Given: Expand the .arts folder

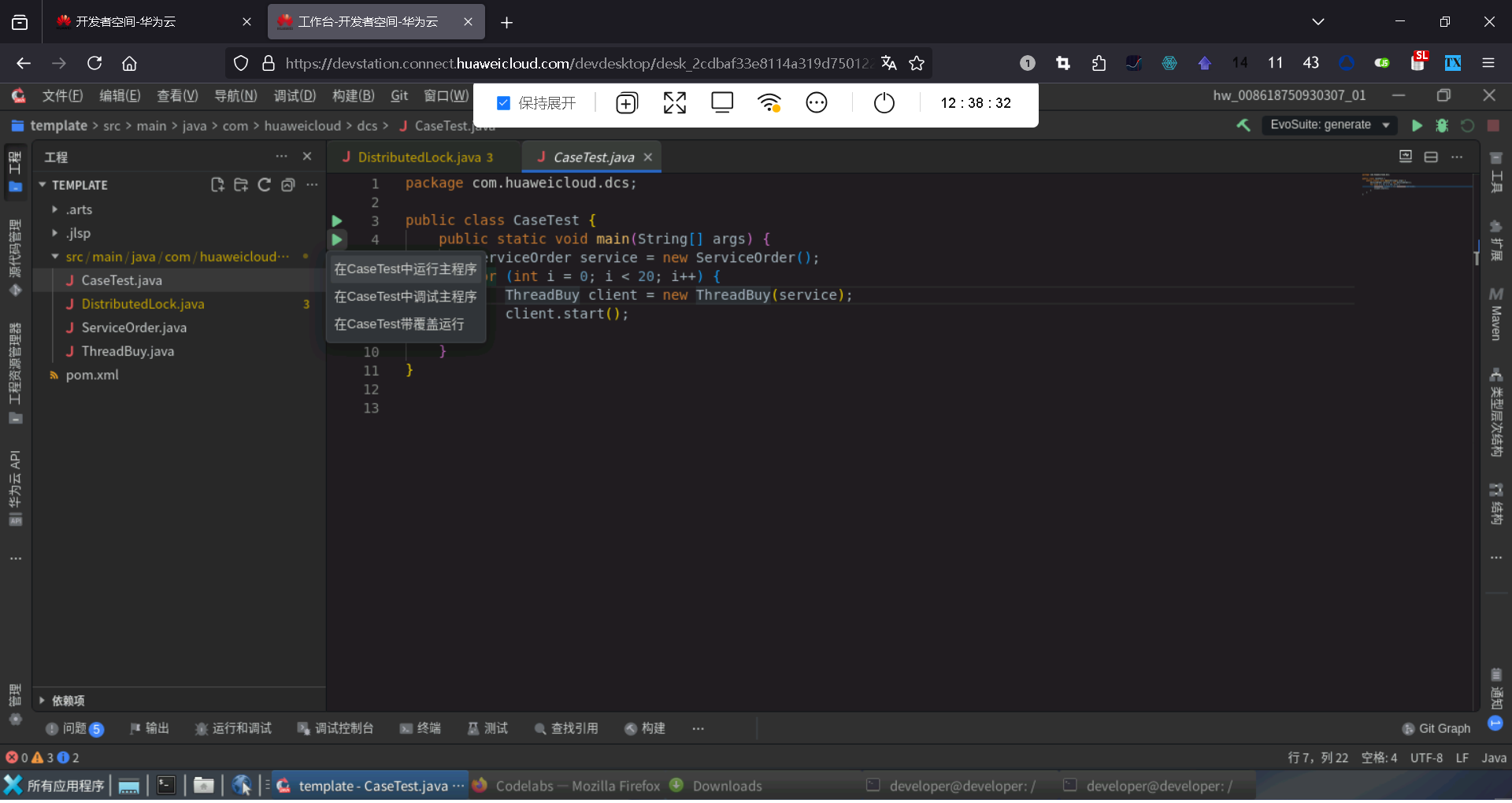Looking at the screenshot, I should [x=55, y=209].
